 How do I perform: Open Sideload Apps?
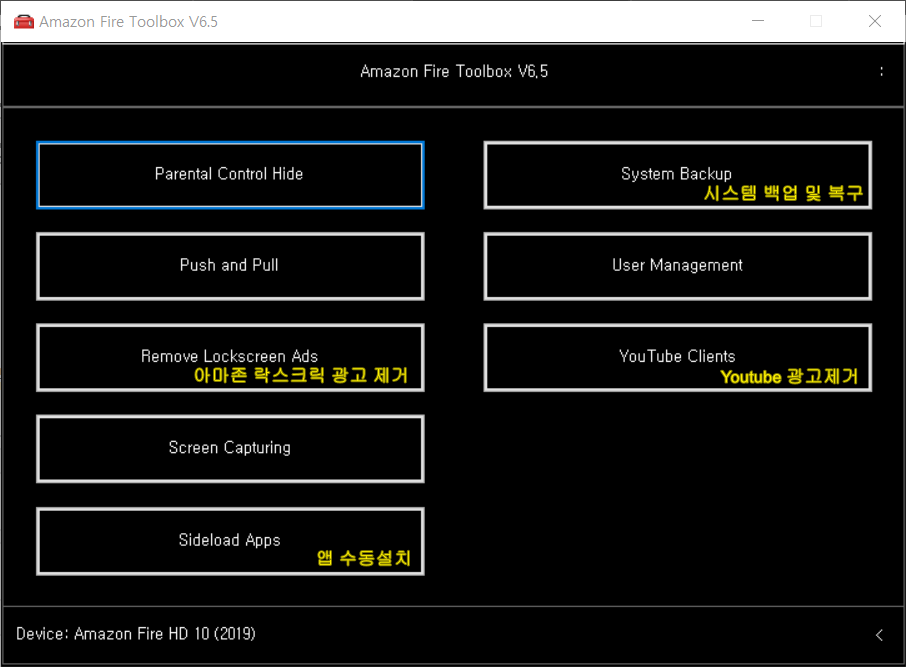point(230,541)
